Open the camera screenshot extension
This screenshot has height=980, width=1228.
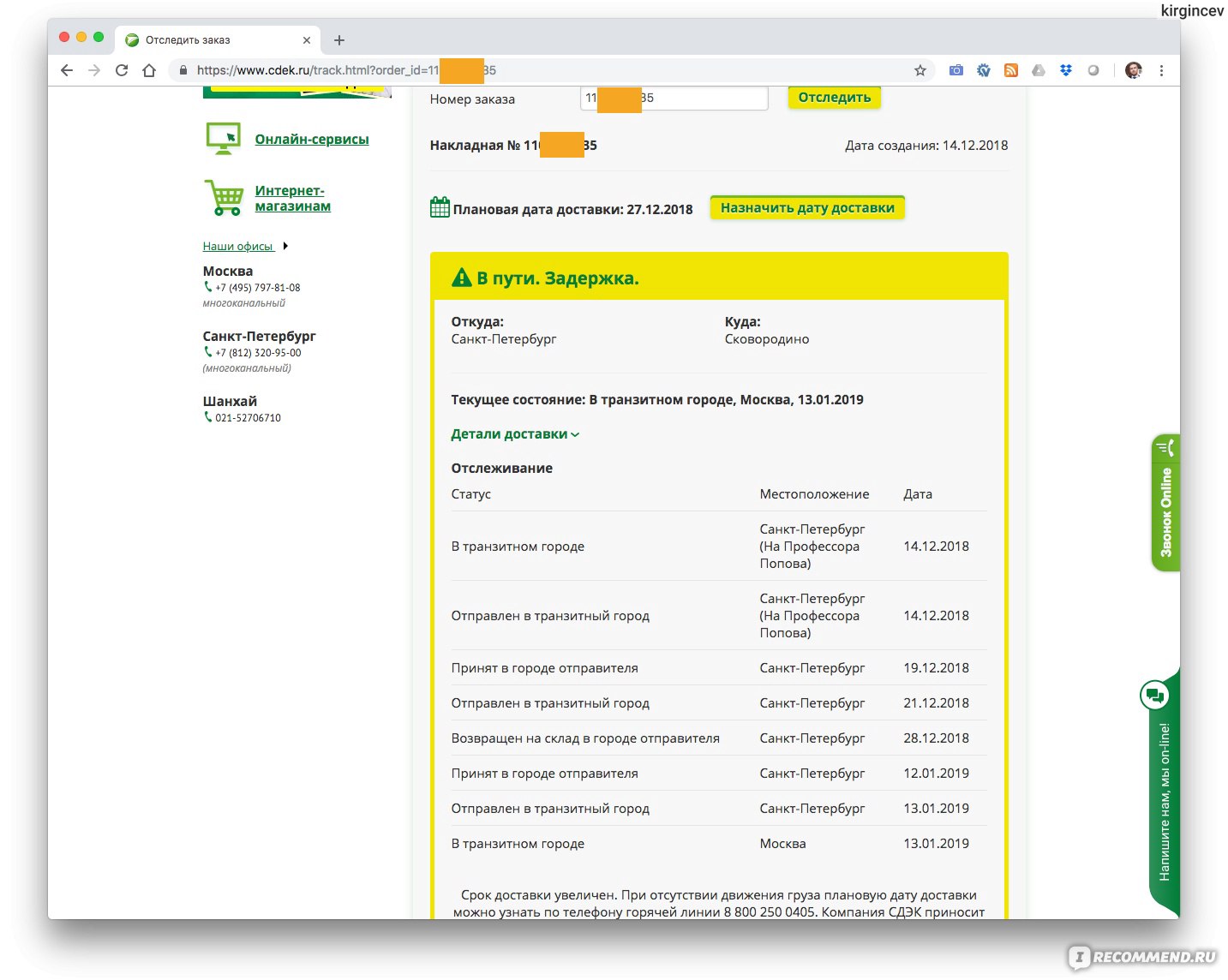click(x=956, y=70)
